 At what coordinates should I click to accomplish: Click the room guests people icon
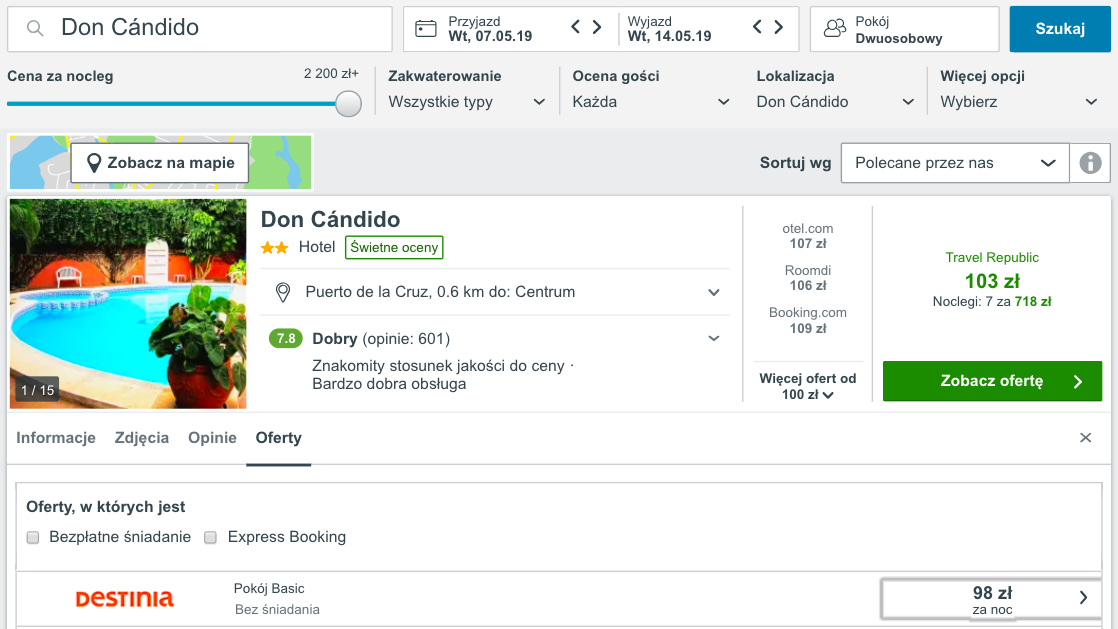coord(834,29)
